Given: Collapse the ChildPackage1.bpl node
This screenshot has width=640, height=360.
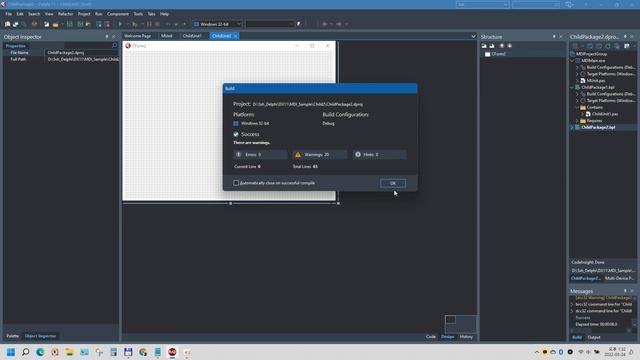Looking at the screenshot, I should click(573, 87).
